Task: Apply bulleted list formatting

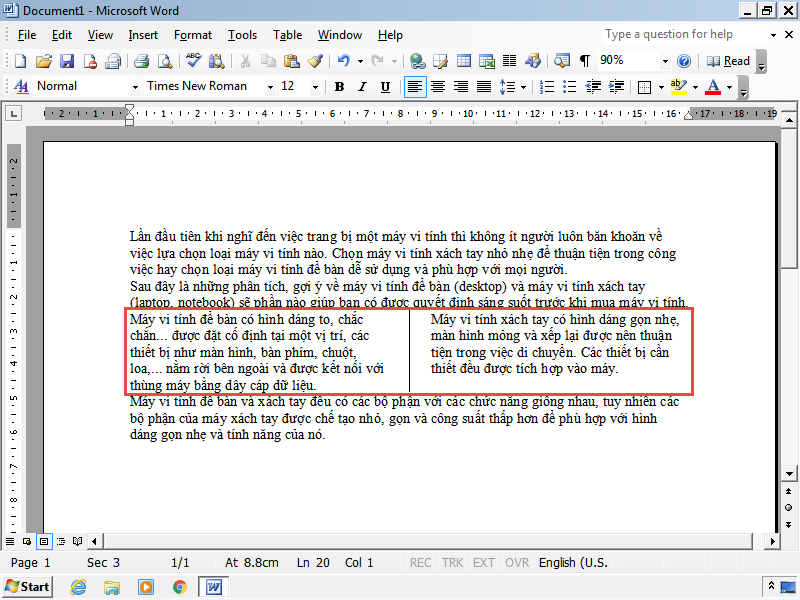Action: 569,87
